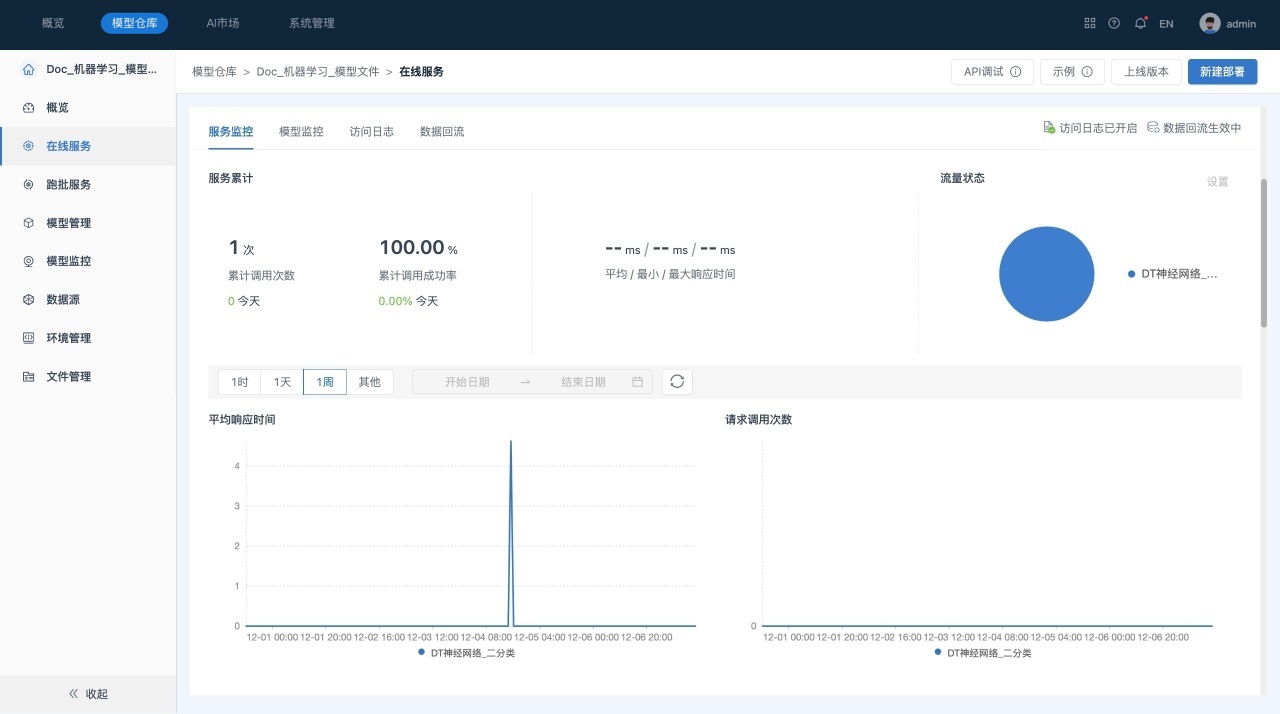Click the admin user avatar
Image resolution: width=1280 pixels, height=714 pixels.
(x=1210, y=23)
